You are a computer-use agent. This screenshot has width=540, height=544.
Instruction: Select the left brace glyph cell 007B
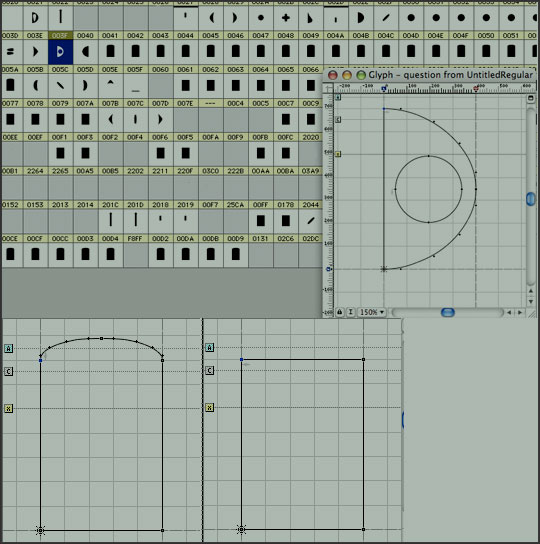110,119
